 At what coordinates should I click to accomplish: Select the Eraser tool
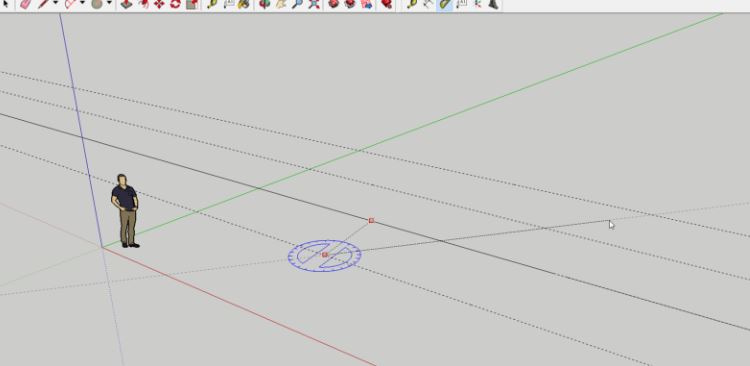tap(25, 5)
